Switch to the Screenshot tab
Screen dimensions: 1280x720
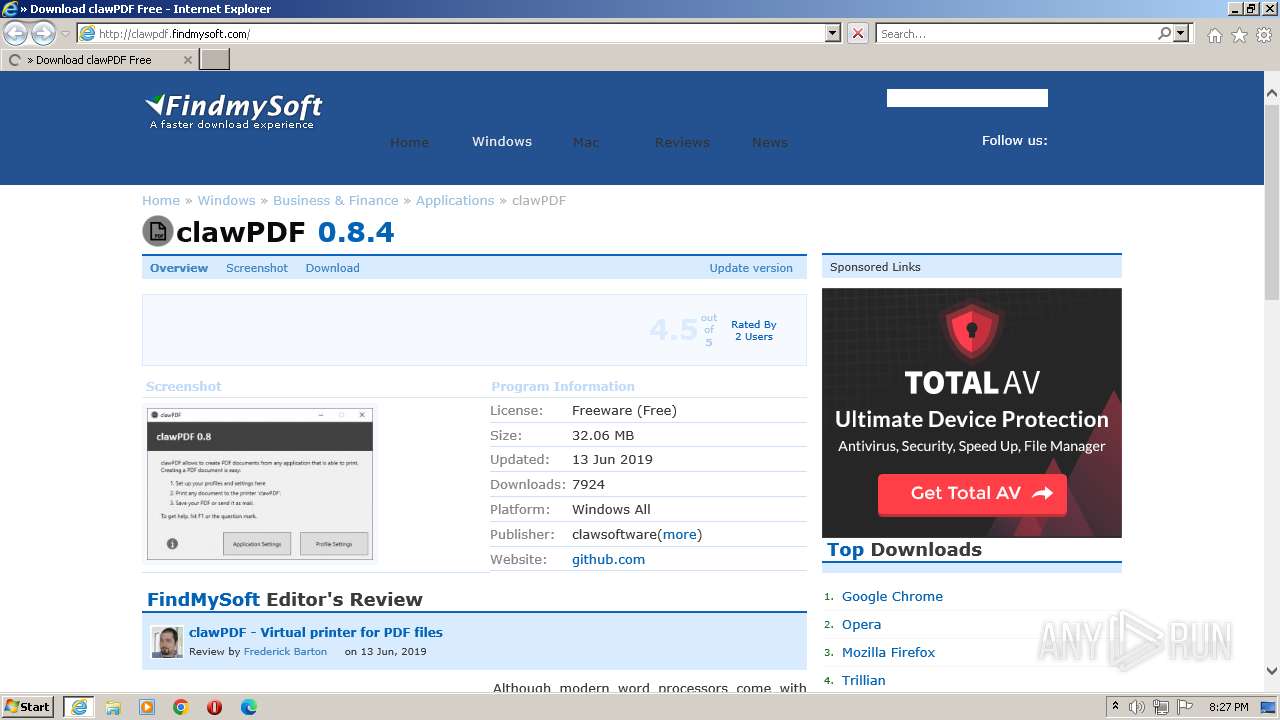click(257, 268)
